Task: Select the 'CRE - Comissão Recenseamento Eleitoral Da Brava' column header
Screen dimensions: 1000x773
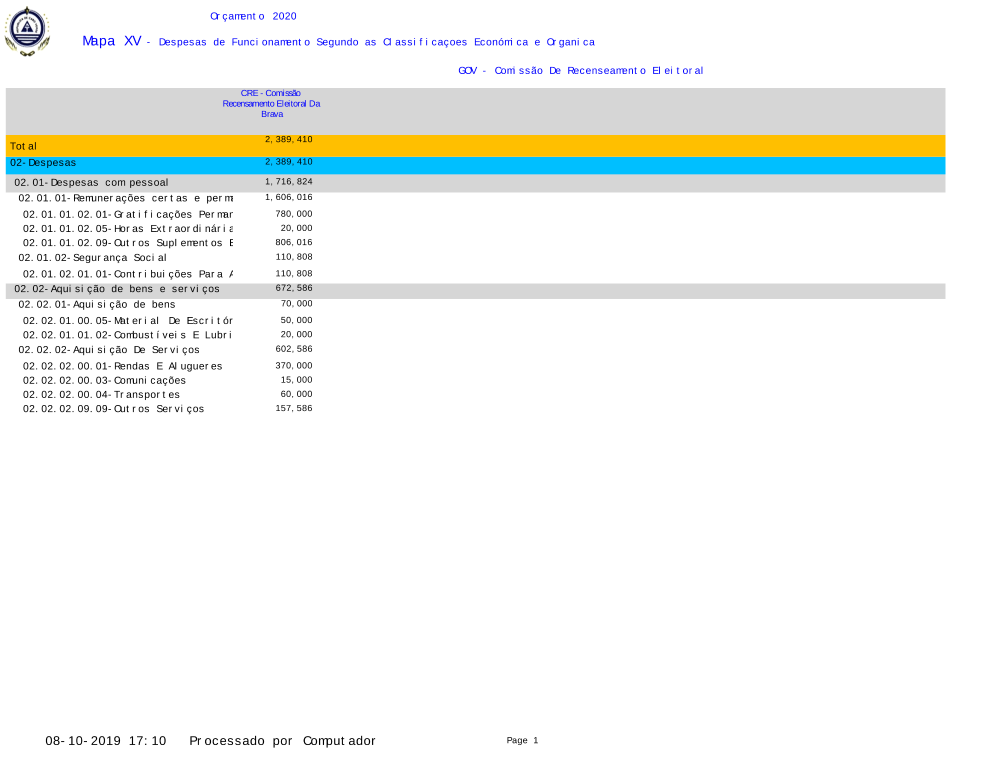Action: (271, 103)
